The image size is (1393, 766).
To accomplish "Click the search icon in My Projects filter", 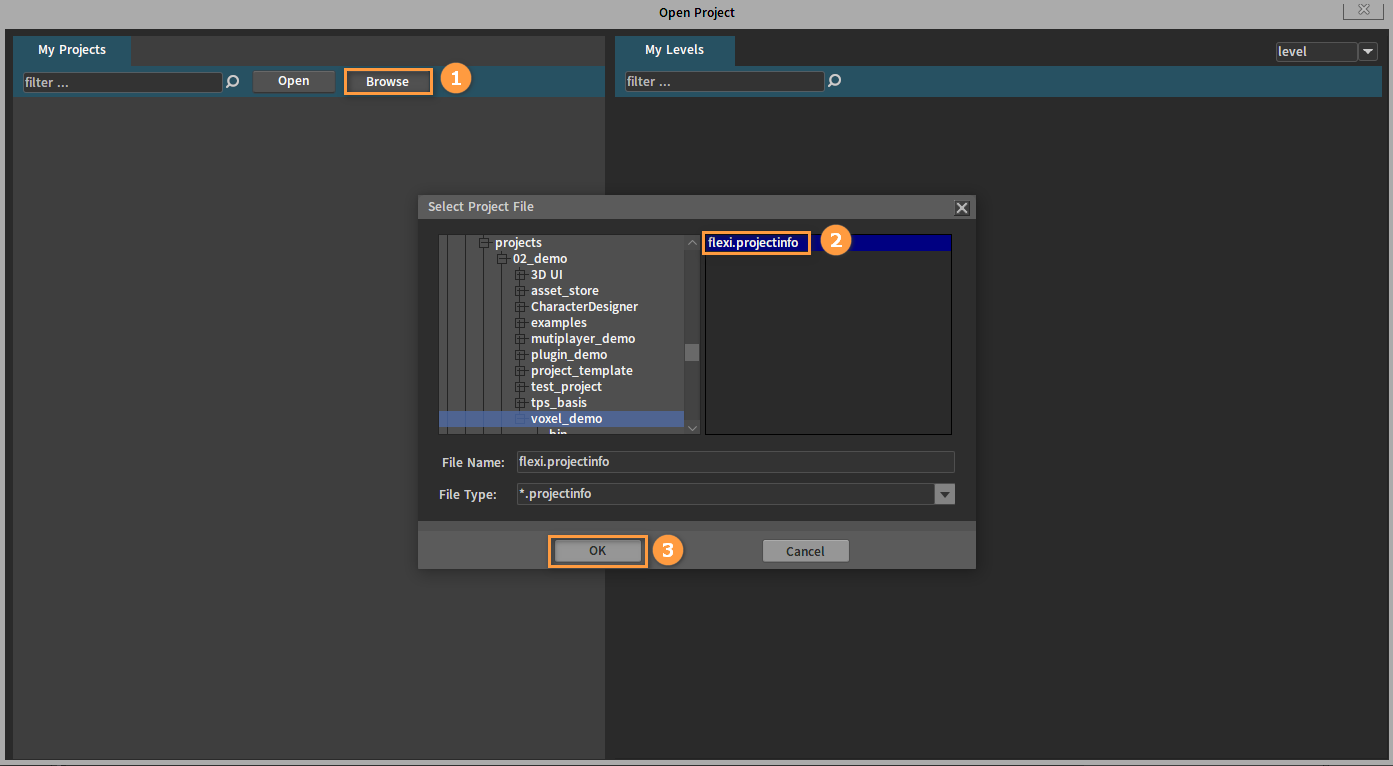I will [x=233, y=82].
